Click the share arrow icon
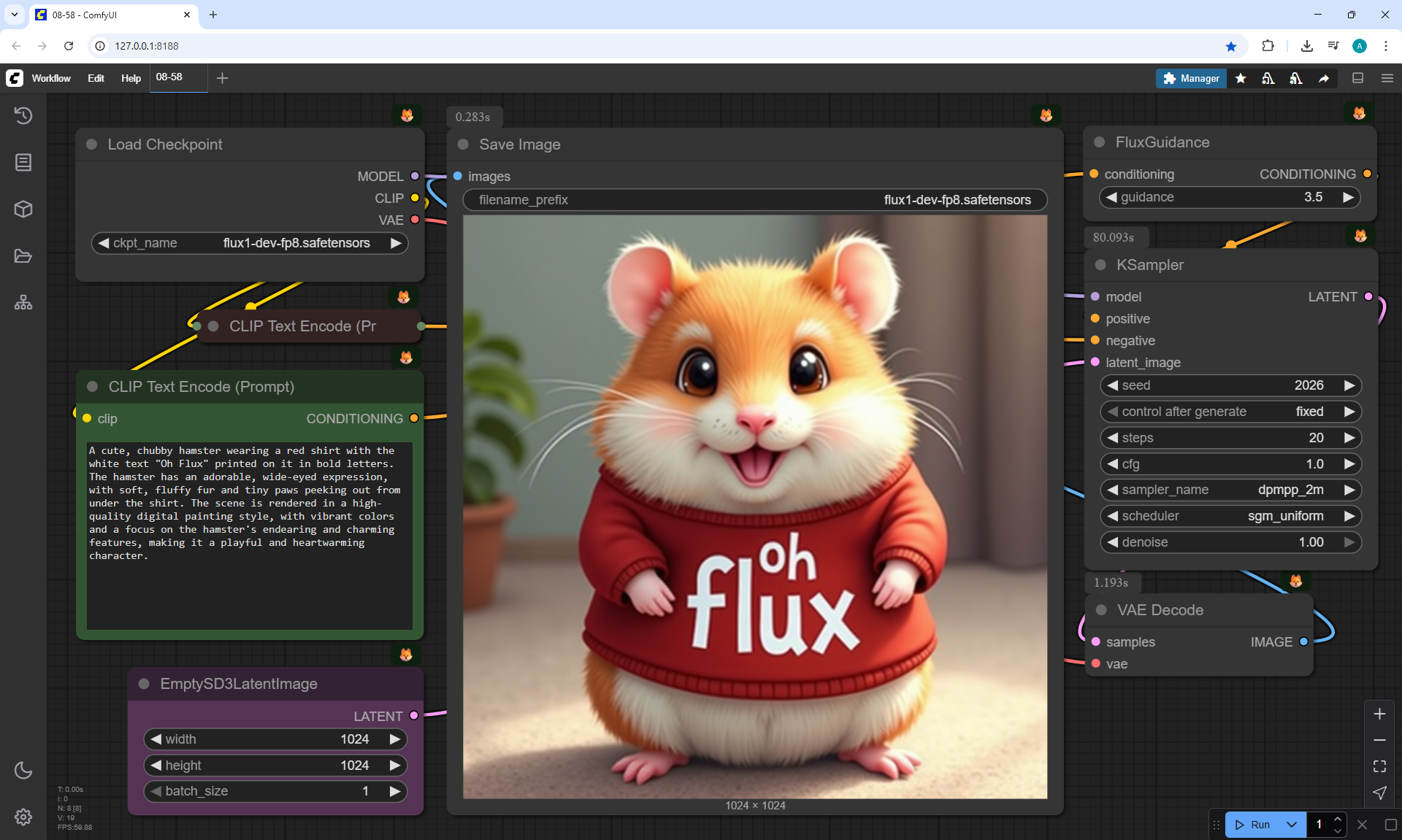The height and width of the screenshot is (840, 1402). coord(1324,78)
